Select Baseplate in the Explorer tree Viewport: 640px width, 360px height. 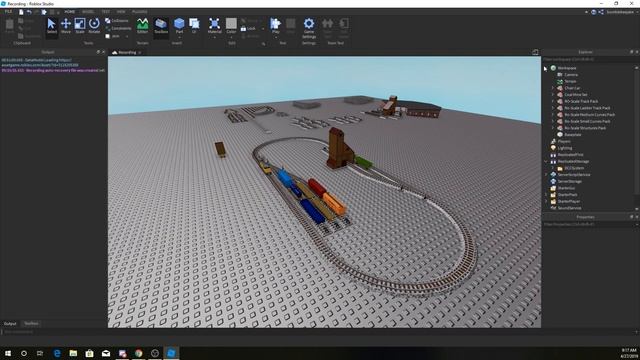(572, 134)
